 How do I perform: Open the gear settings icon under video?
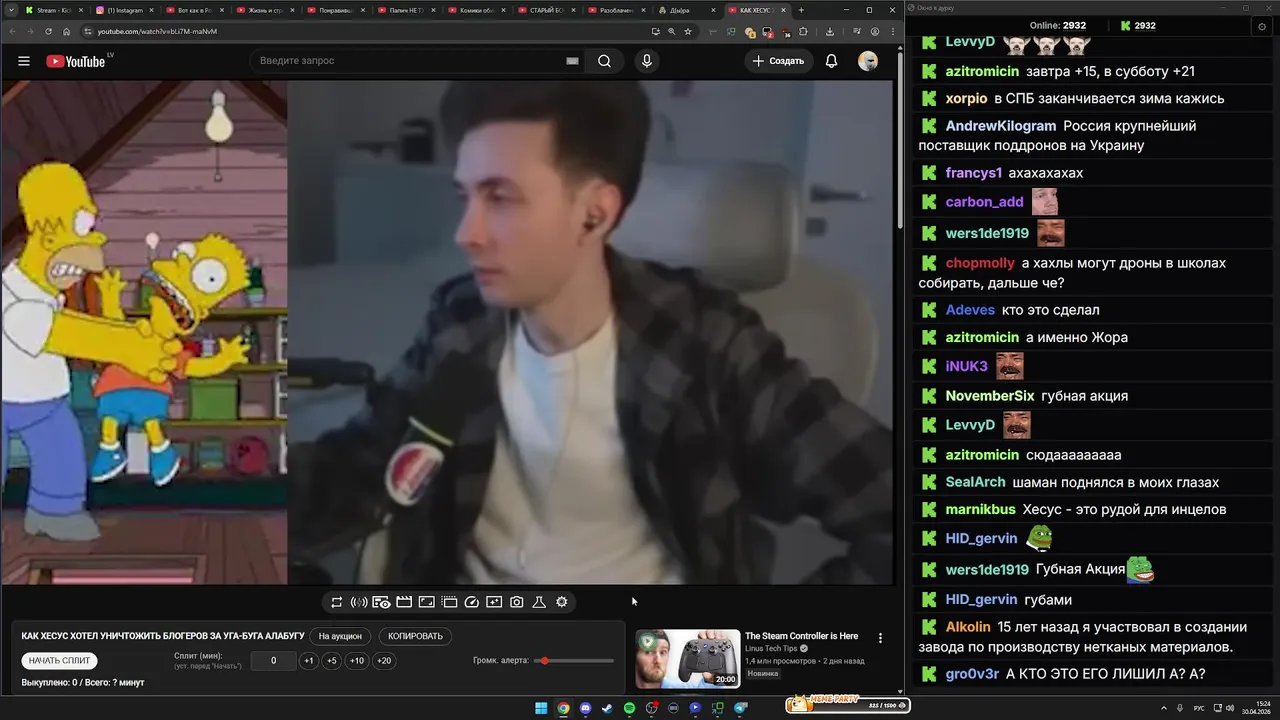pos(562,602)
